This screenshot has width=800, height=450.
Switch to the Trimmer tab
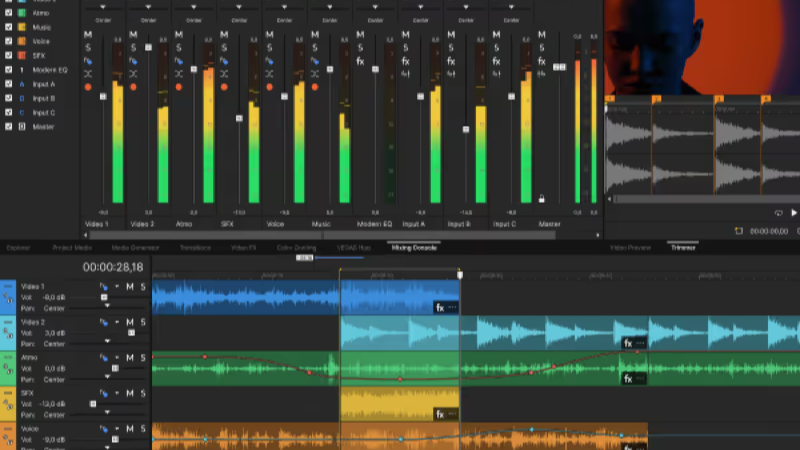point(683,248)
